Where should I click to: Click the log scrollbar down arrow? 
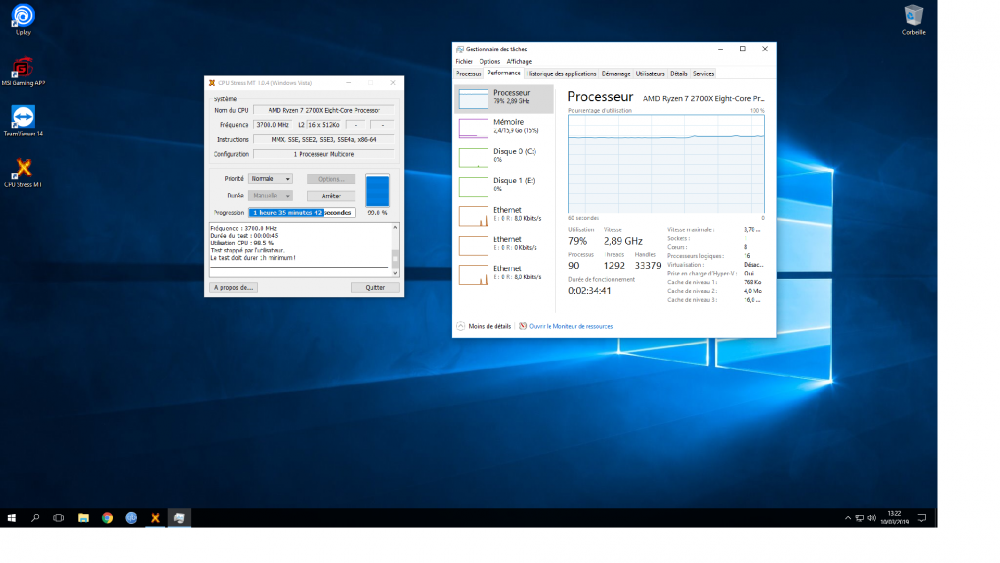(395, 273)
